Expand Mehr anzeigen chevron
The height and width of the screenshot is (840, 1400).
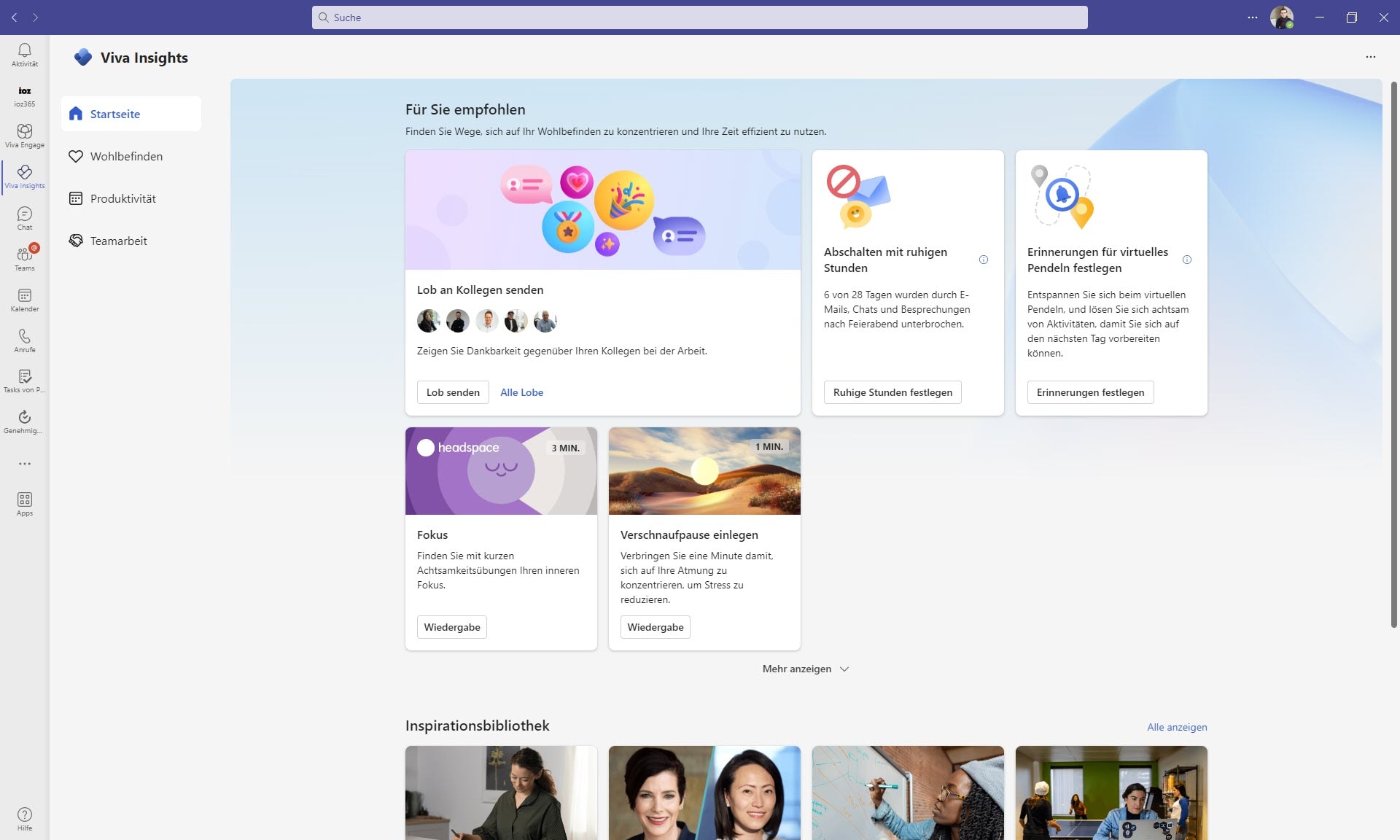[844, 669]
